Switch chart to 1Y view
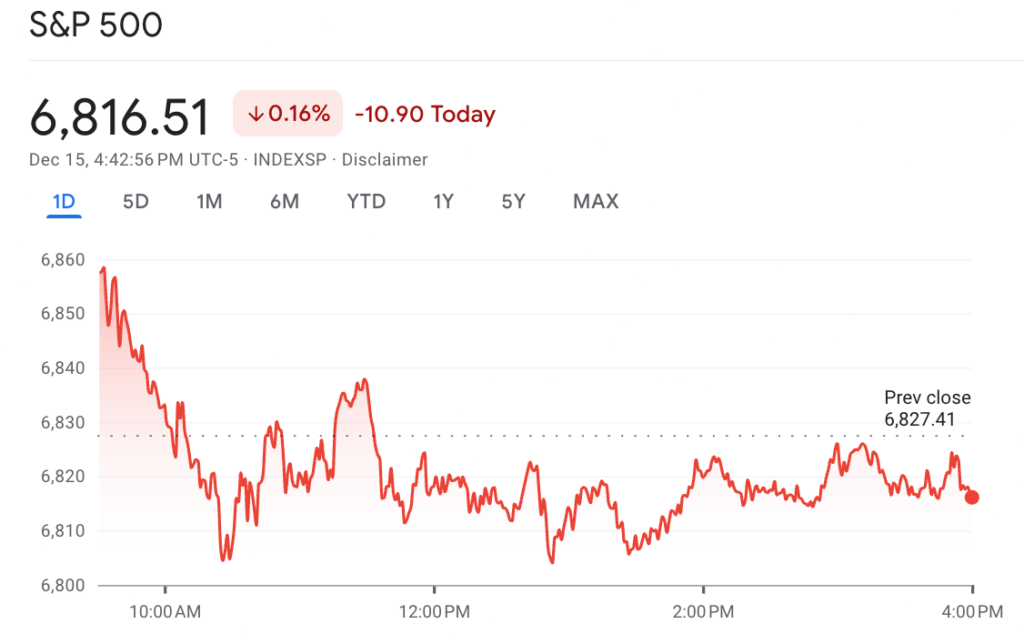This screenshot has width=1024, height=644. point(443,202)
